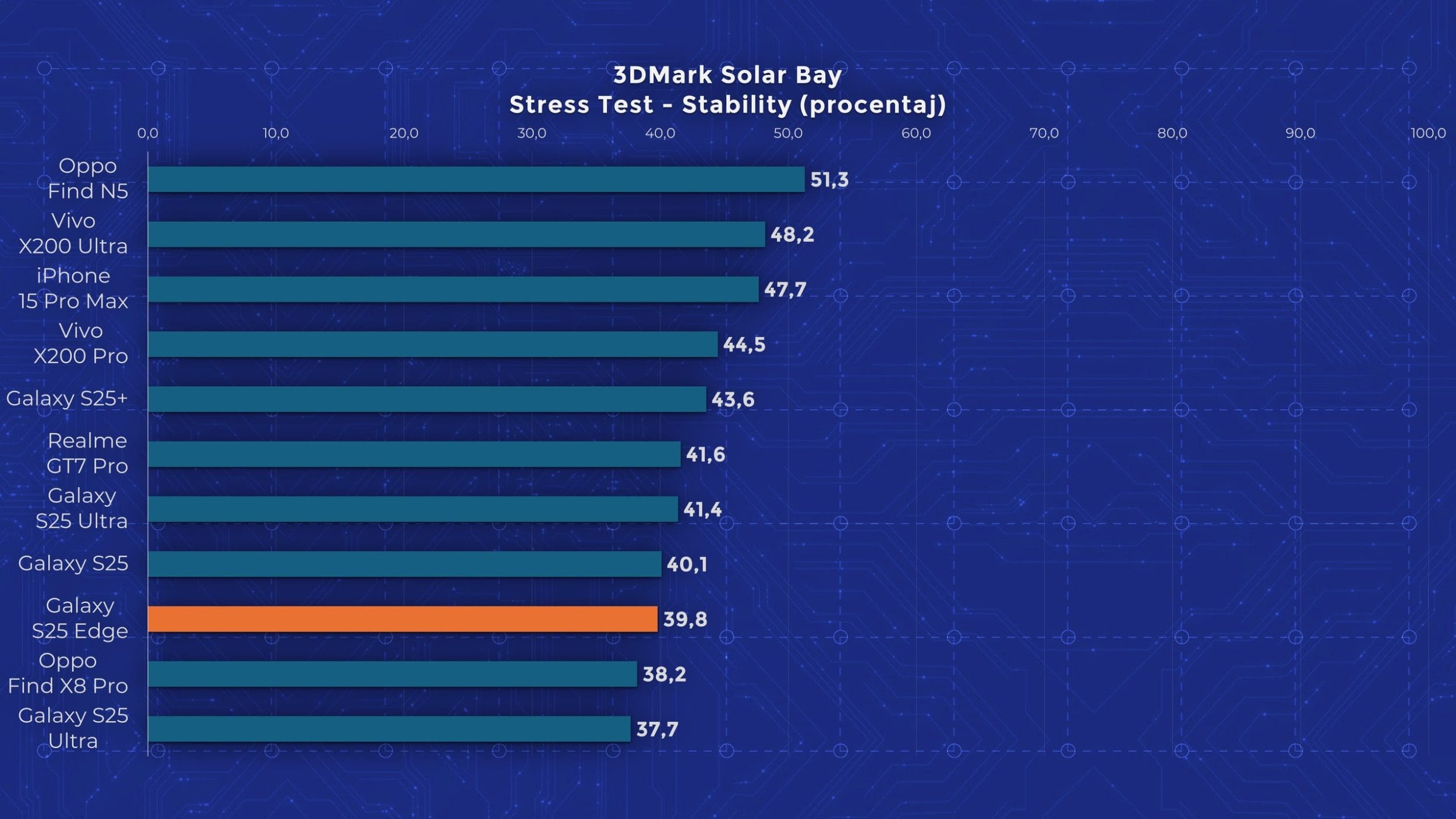Click the 0,0 axis tick label
Image resolution: width=1456 pixels, height=819 pixels.
pos(148,133)
